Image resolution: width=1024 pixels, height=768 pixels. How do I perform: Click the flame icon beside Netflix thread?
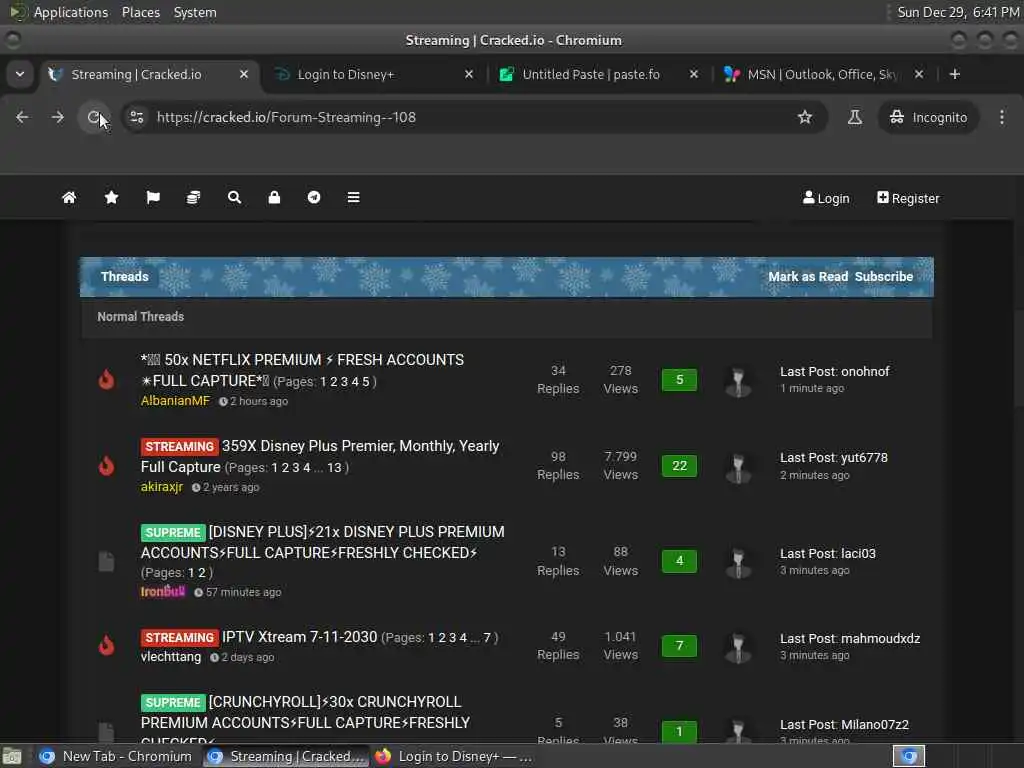click(x=106, y=379)
